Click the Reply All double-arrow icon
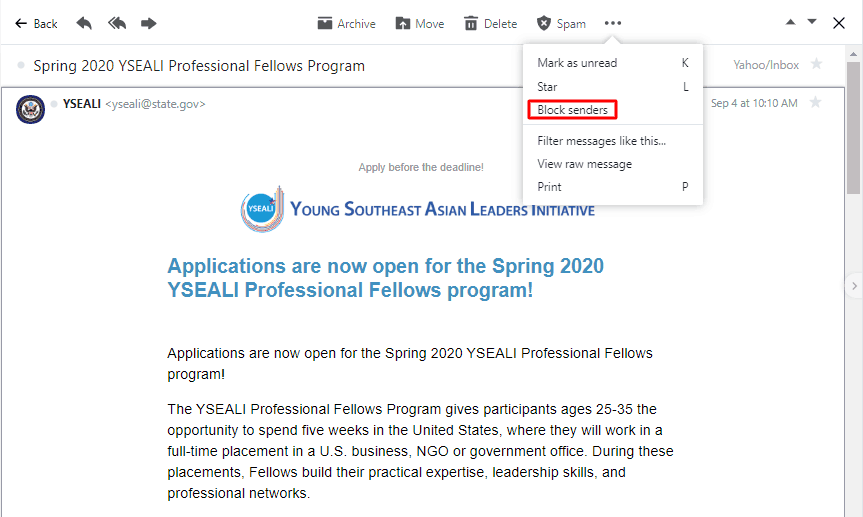 pos(117,23)
